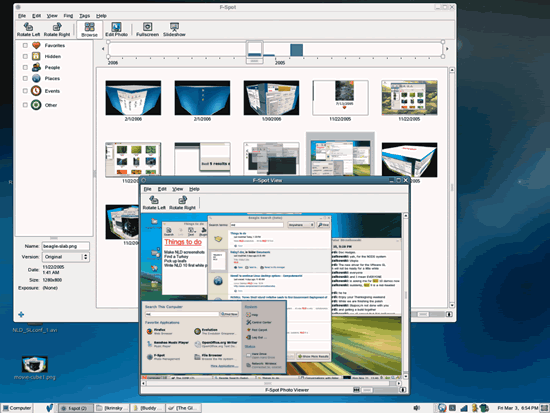This screenshot has width=550, height=413.
Task: Switch to Fullscreen view
Action: [147, 29]
